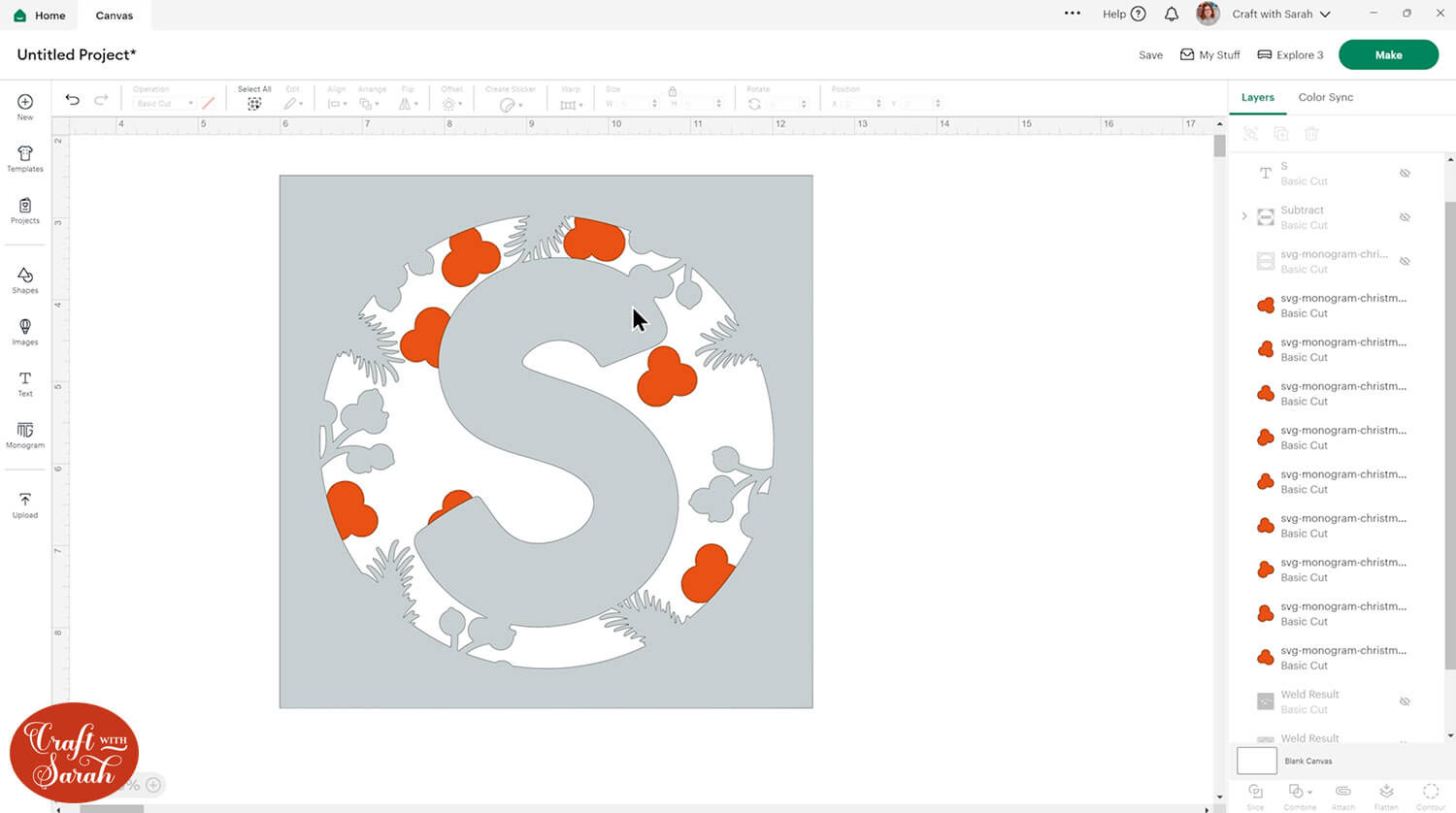1456x813 pixels.
Task: Show the hidden S text layer
Action: (x=1405, y=174)
